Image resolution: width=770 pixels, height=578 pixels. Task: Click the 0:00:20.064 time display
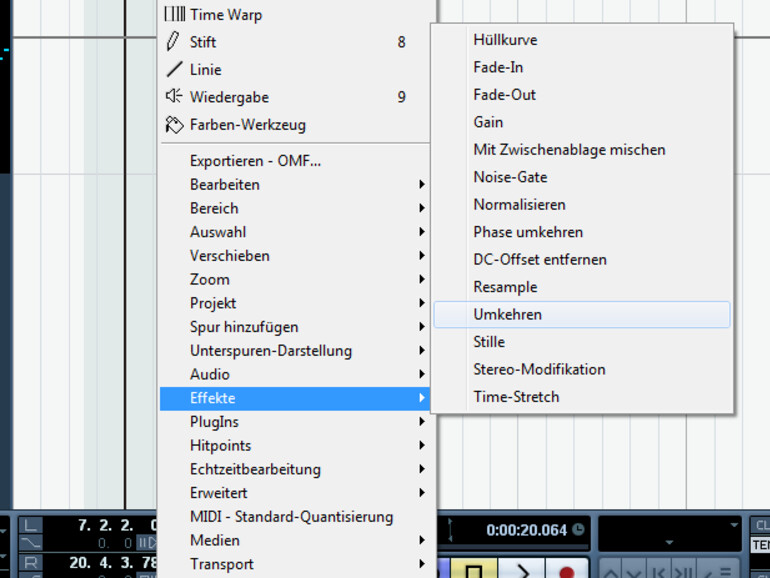click(526, 530)
